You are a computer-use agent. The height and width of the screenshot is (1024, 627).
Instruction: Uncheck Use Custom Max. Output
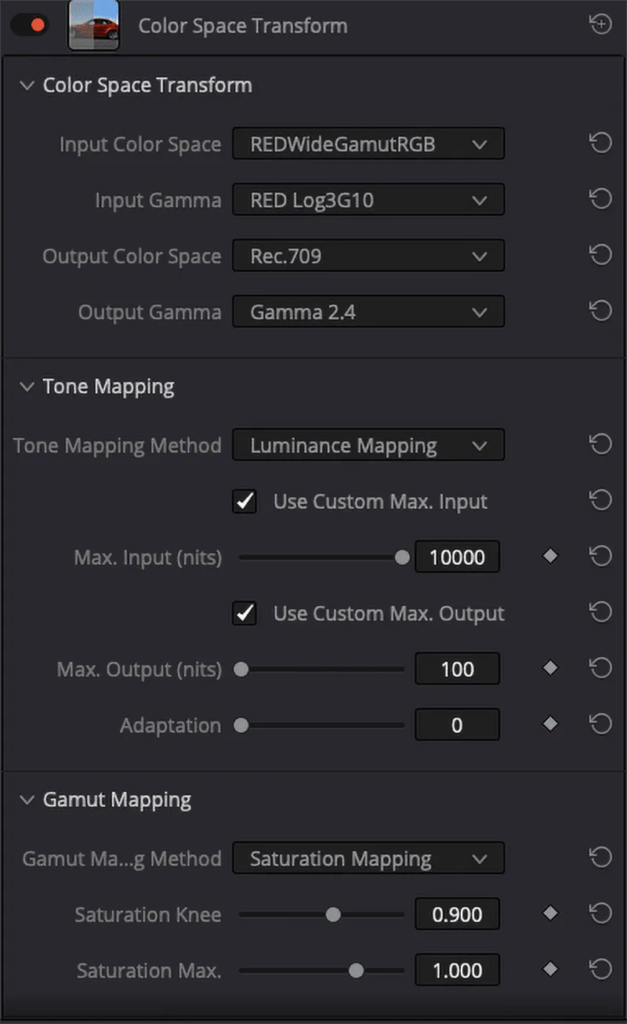point(245,613)
